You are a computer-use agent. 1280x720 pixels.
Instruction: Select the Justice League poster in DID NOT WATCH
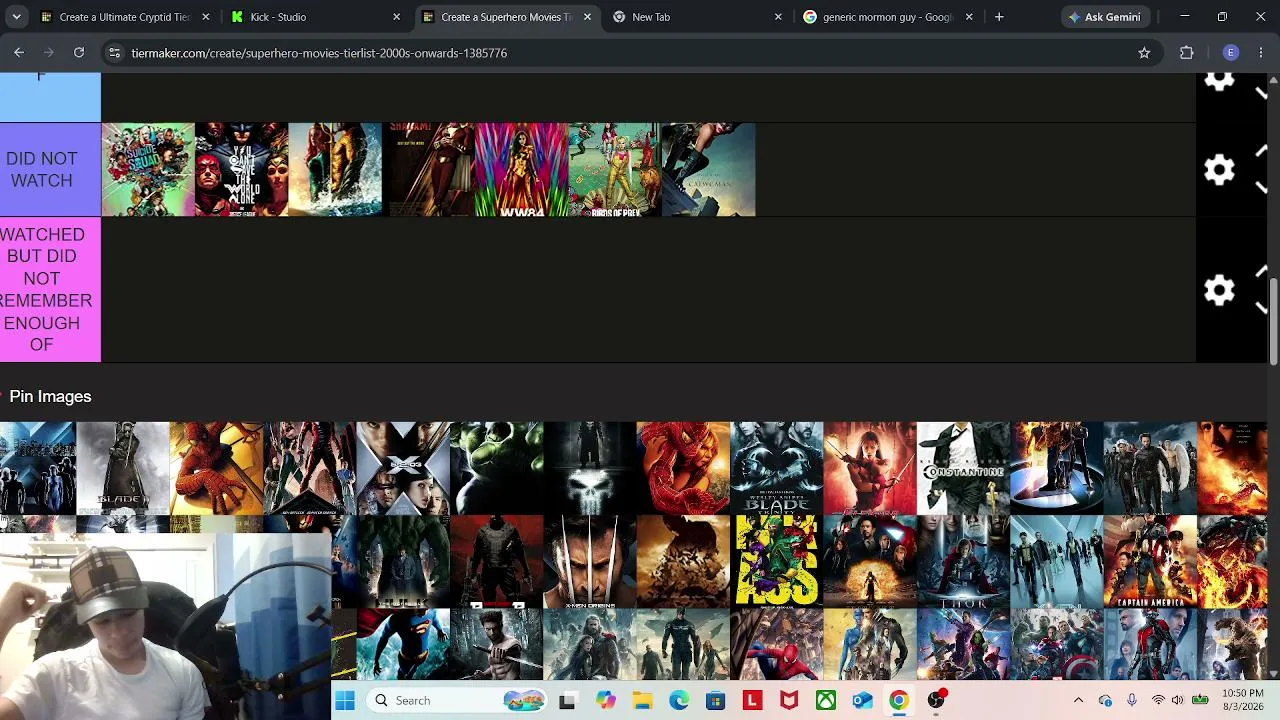(242, 170)
